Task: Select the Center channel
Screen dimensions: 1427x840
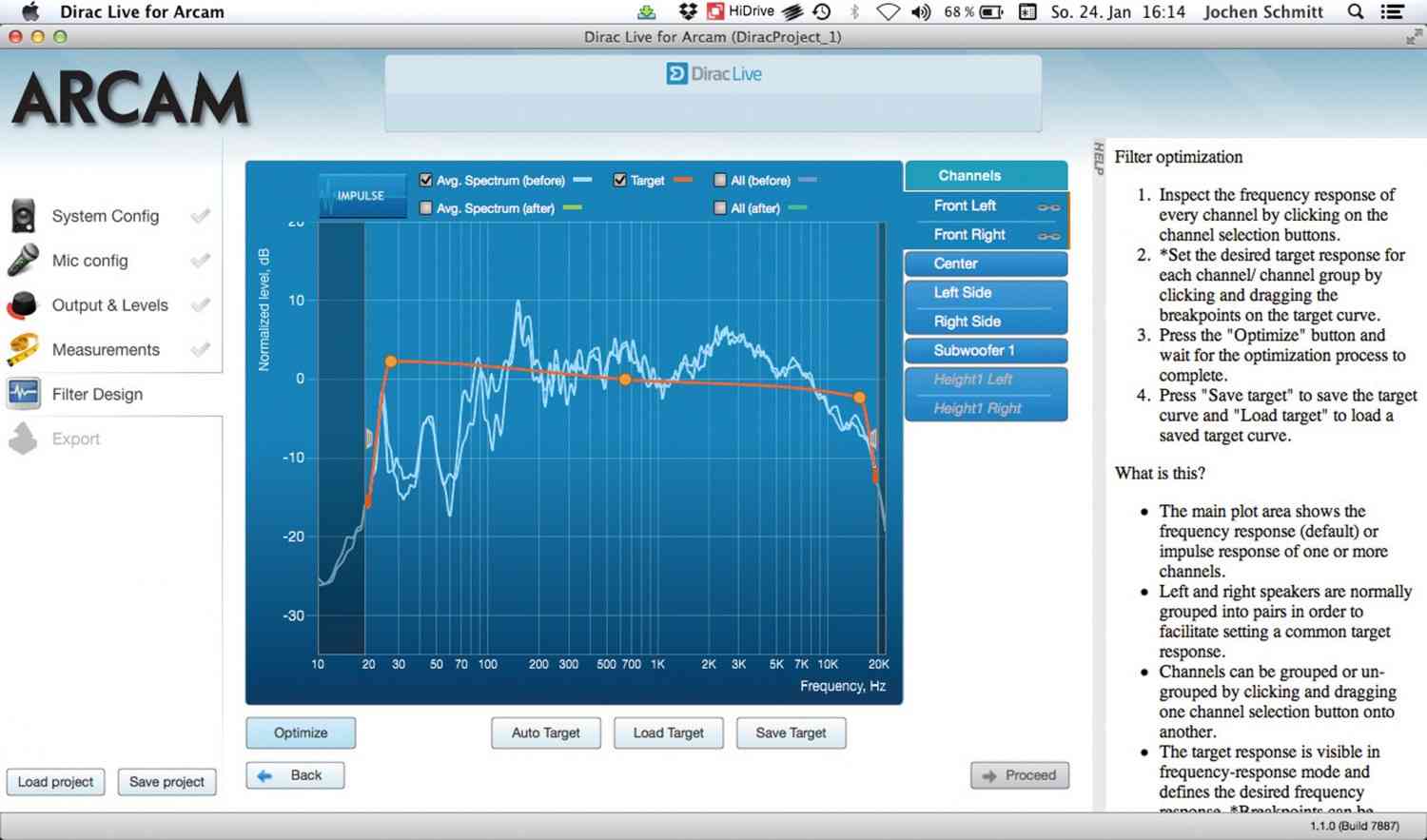Action: click(986, 264)
